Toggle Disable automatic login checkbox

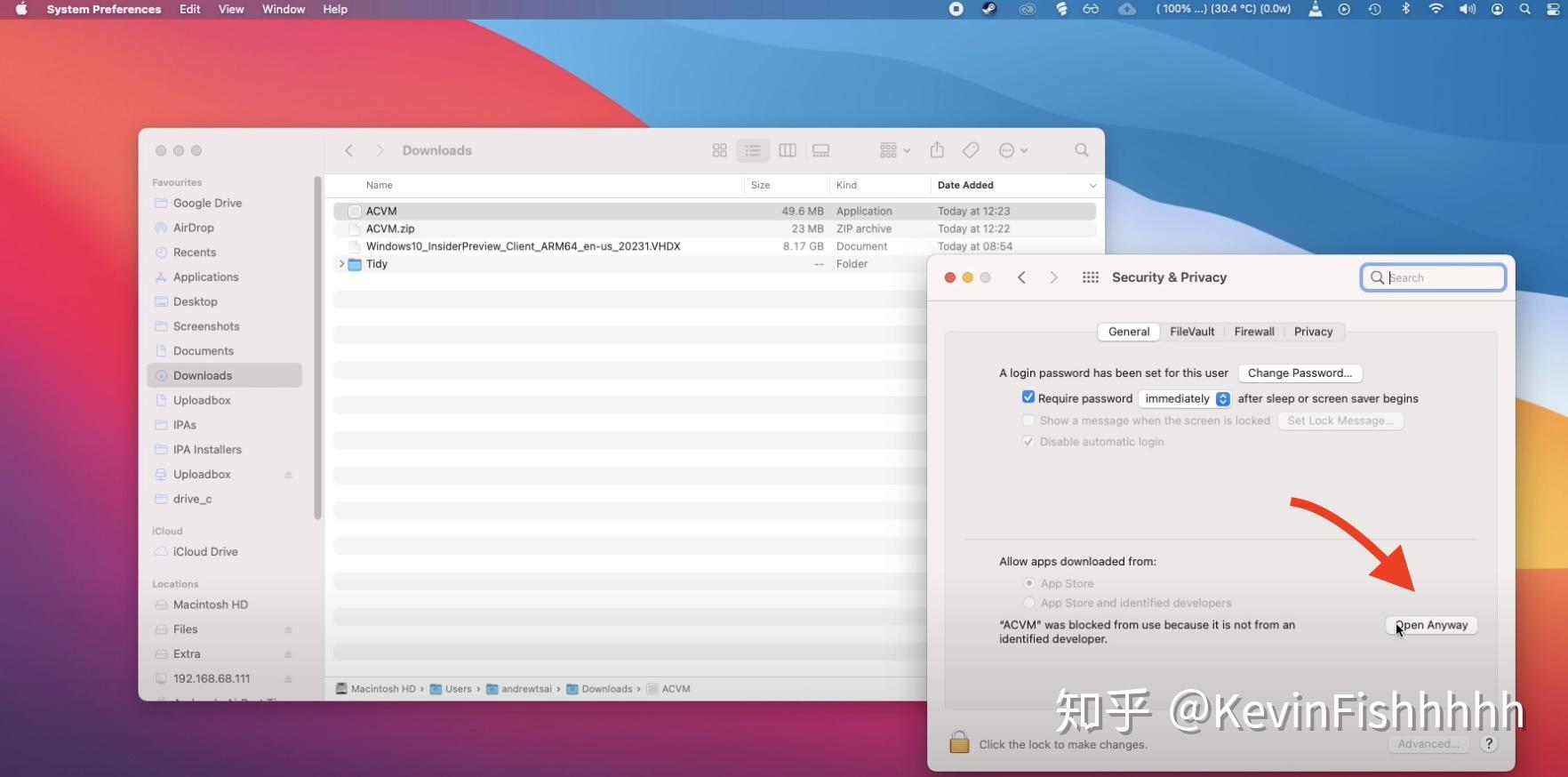(x=1028, y=442)
